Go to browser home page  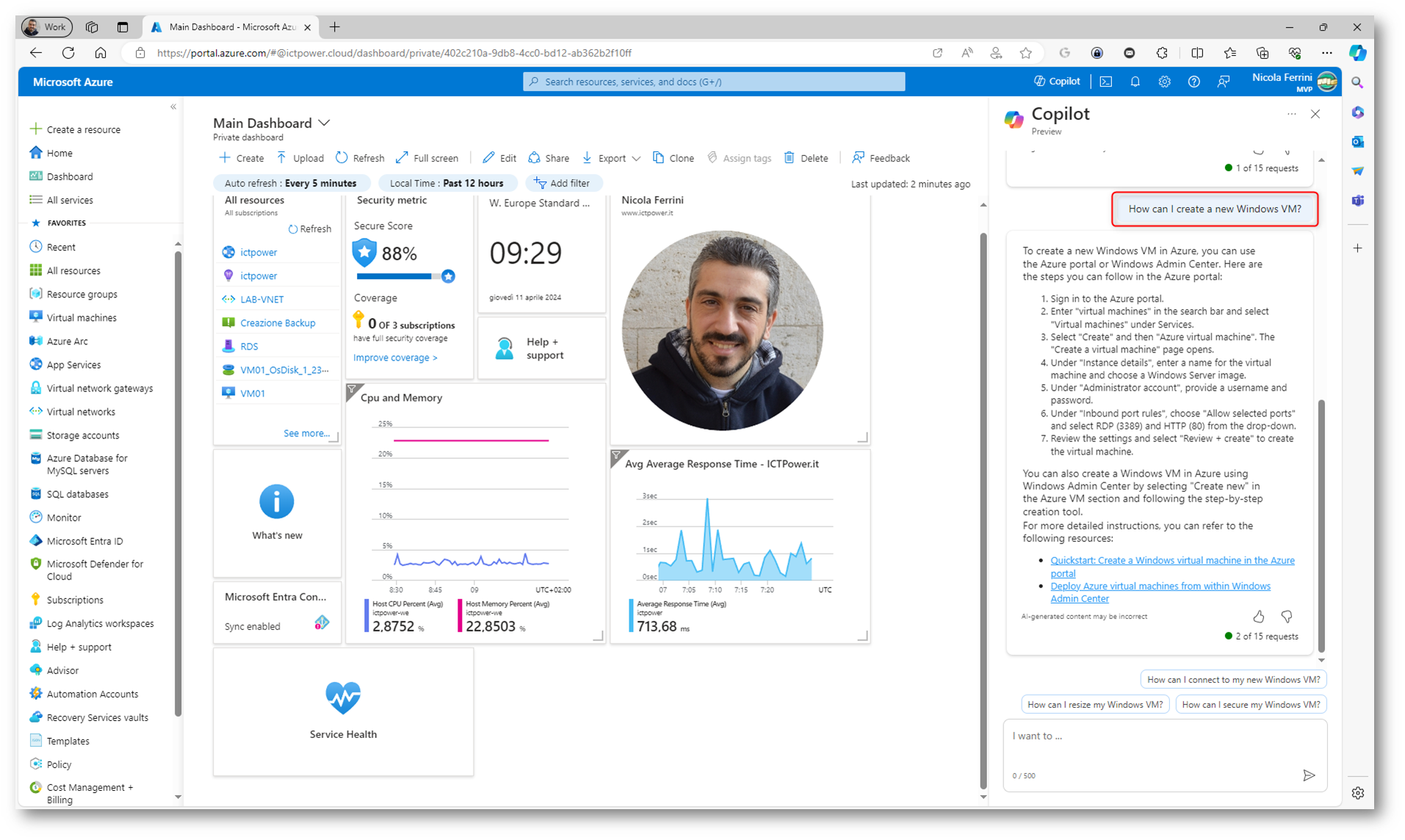tap(101, 53)
